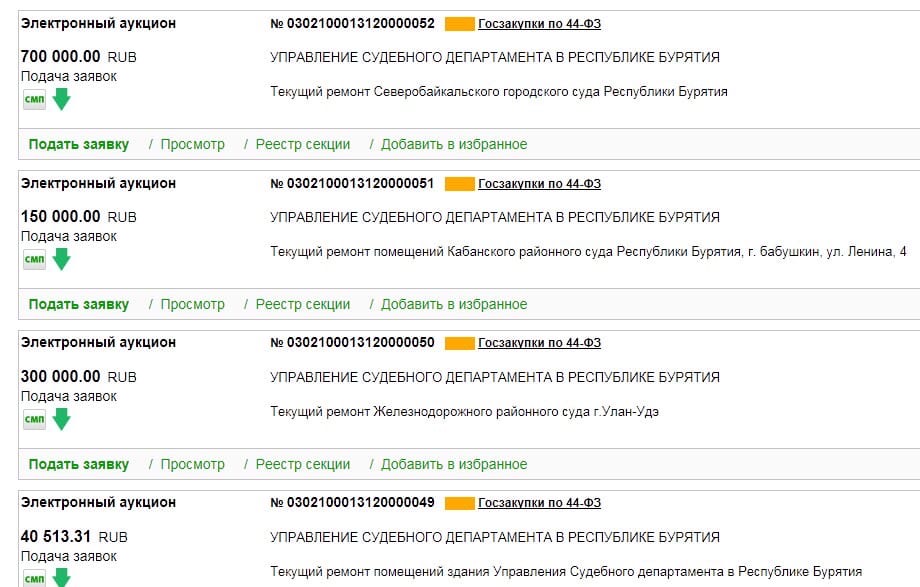Open Реестр секции for the 150 000.00 auction
Viewport: 920px width, 587px height.
[303, 304]
